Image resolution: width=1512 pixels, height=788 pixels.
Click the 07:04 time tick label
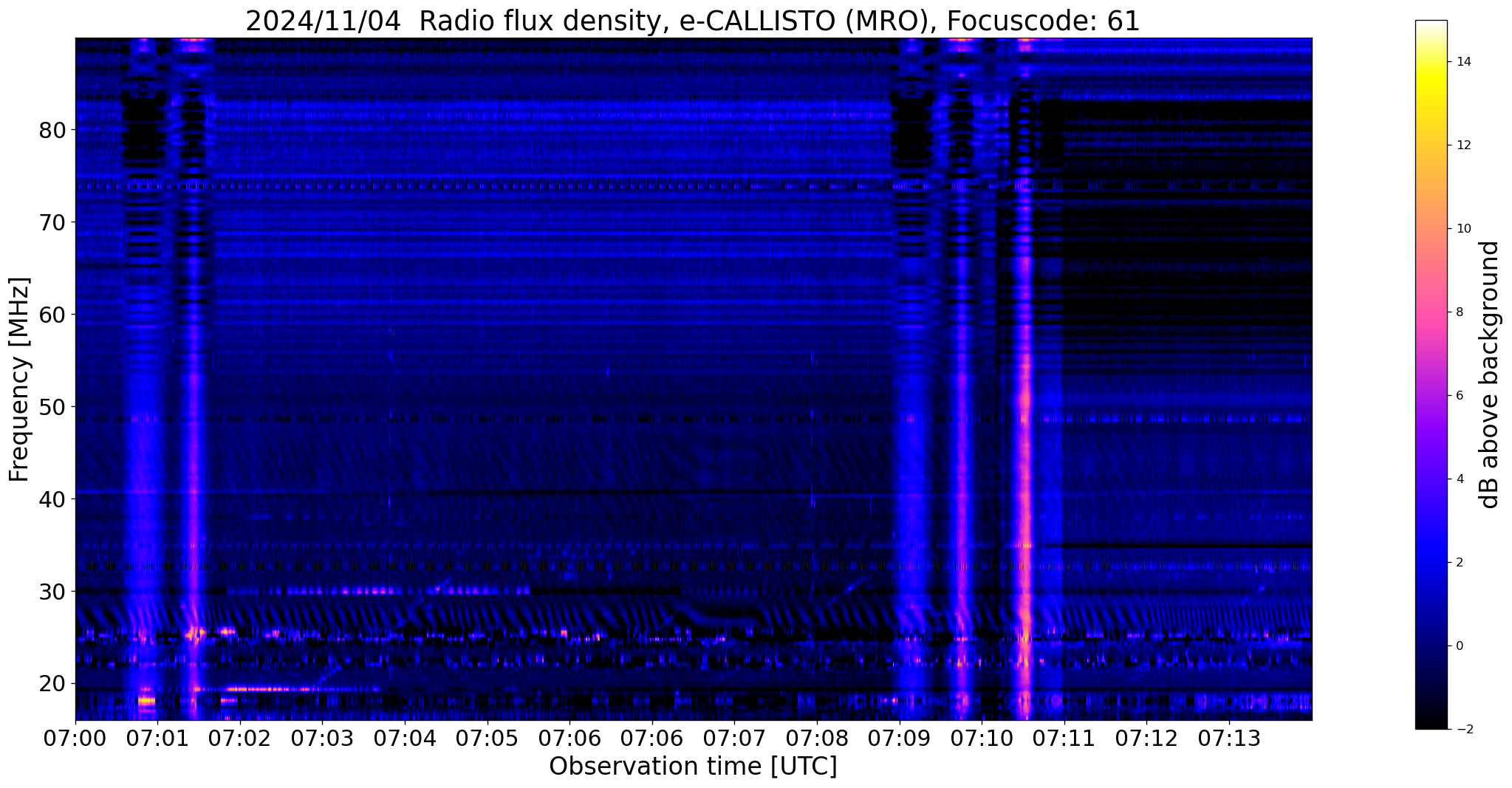[x=405, y=738]
